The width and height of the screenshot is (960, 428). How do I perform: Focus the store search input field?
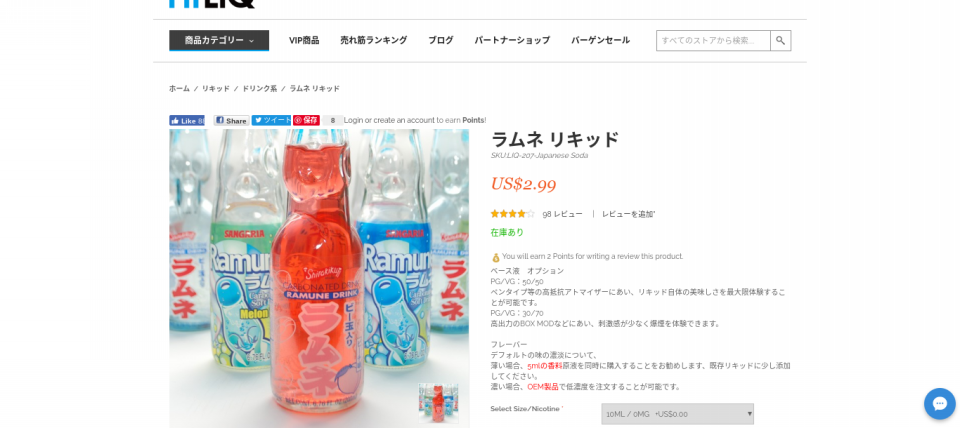click(x=713, y=40)
